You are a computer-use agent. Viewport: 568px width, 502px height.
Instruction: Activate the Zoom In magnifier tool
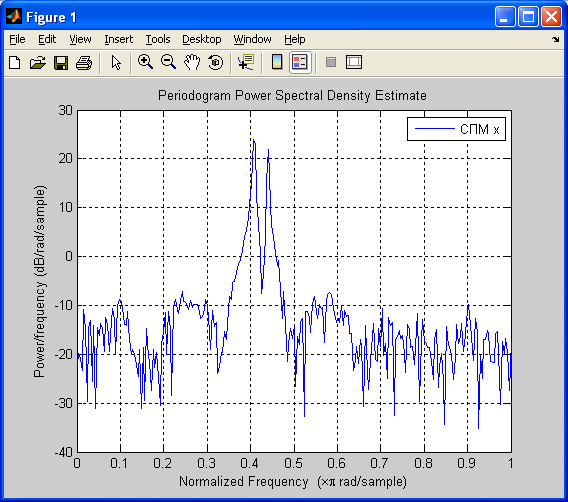(145, 62)
